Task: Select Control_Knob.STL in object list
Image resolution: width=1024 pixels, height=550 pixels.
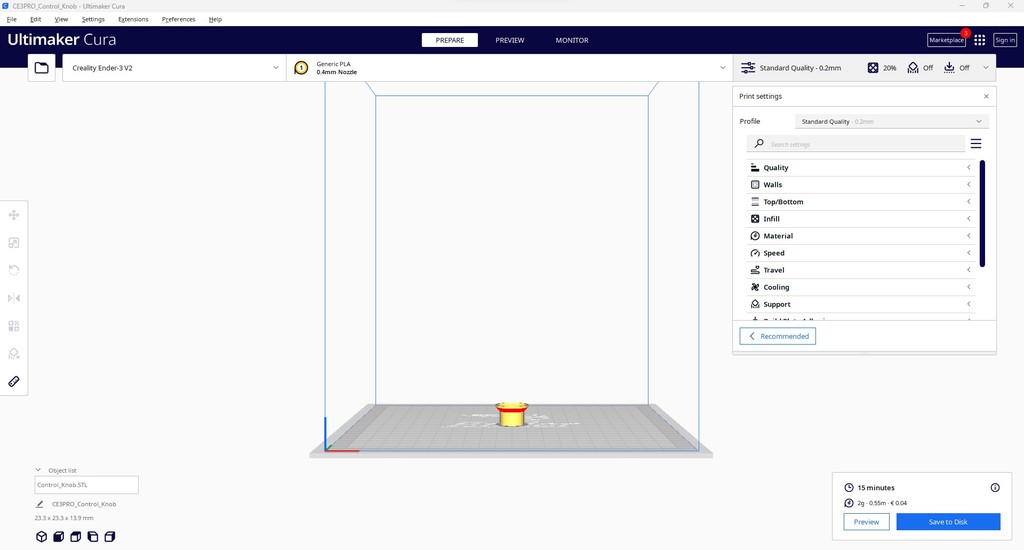Action: tap(86, 485)
